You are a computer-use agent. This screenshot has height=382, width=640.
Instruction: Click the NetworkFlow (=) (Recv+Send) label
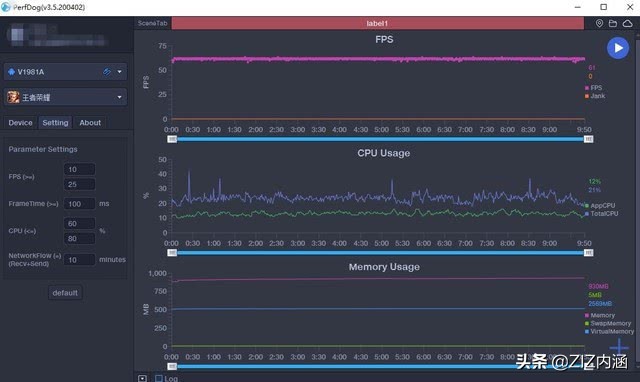click(35, 260)
